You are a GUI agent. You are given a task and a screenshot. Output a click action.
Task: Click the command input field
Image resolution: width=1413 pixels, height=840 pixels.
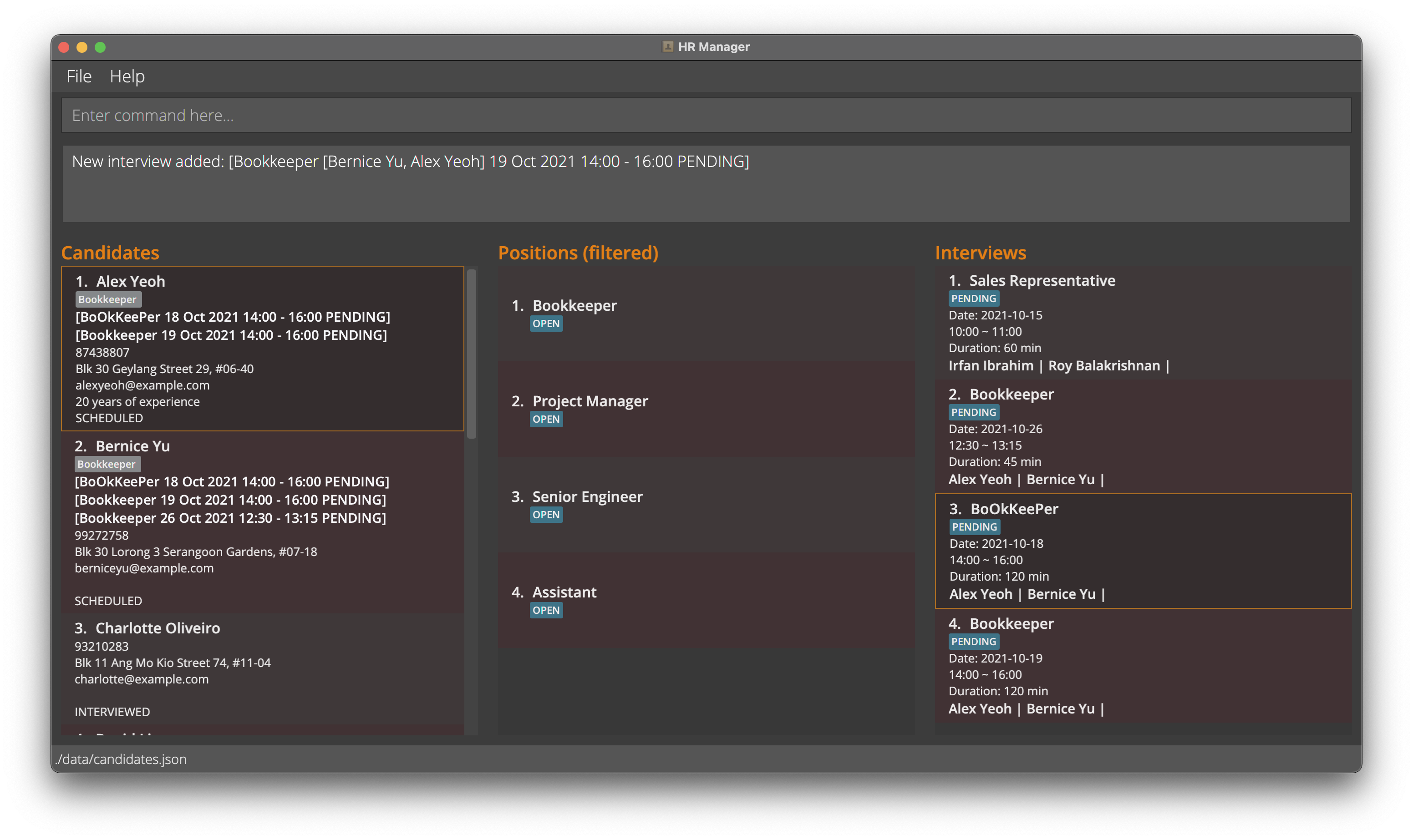click(706, 116)
